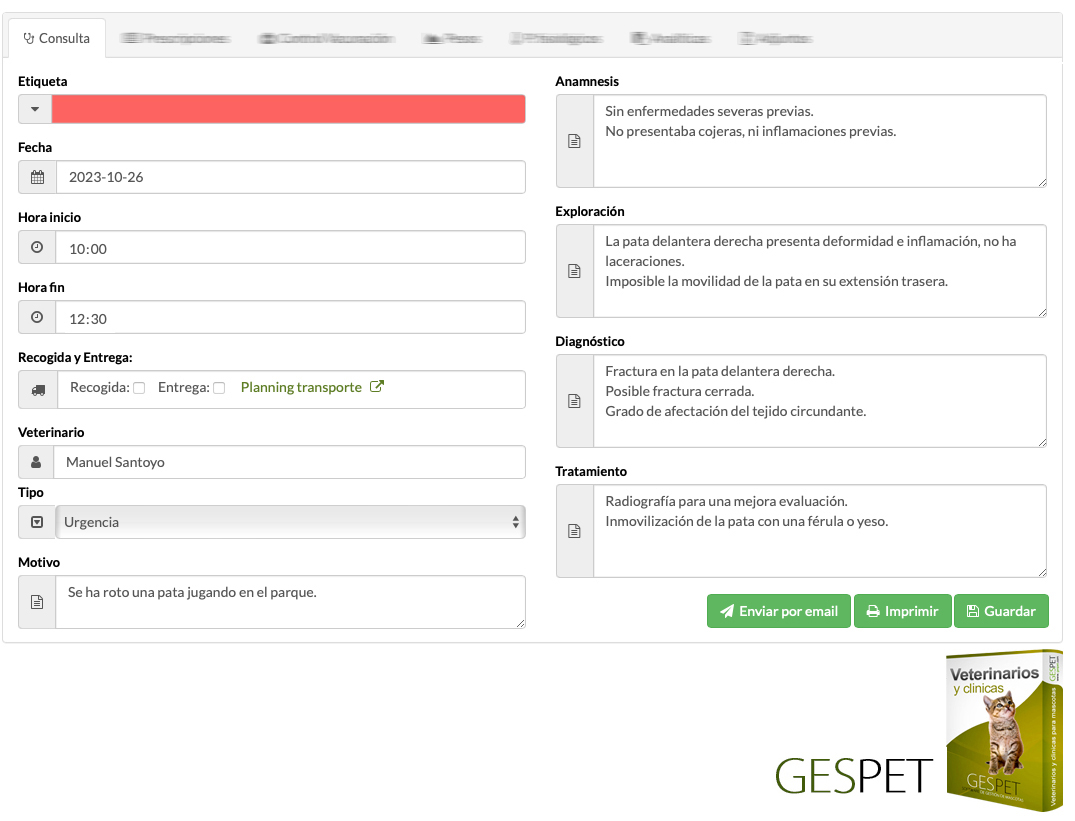Click inside the Exploración text area
Viewport: 1075px width, 821px height.
pyautogui.click(x=820, y=271)
